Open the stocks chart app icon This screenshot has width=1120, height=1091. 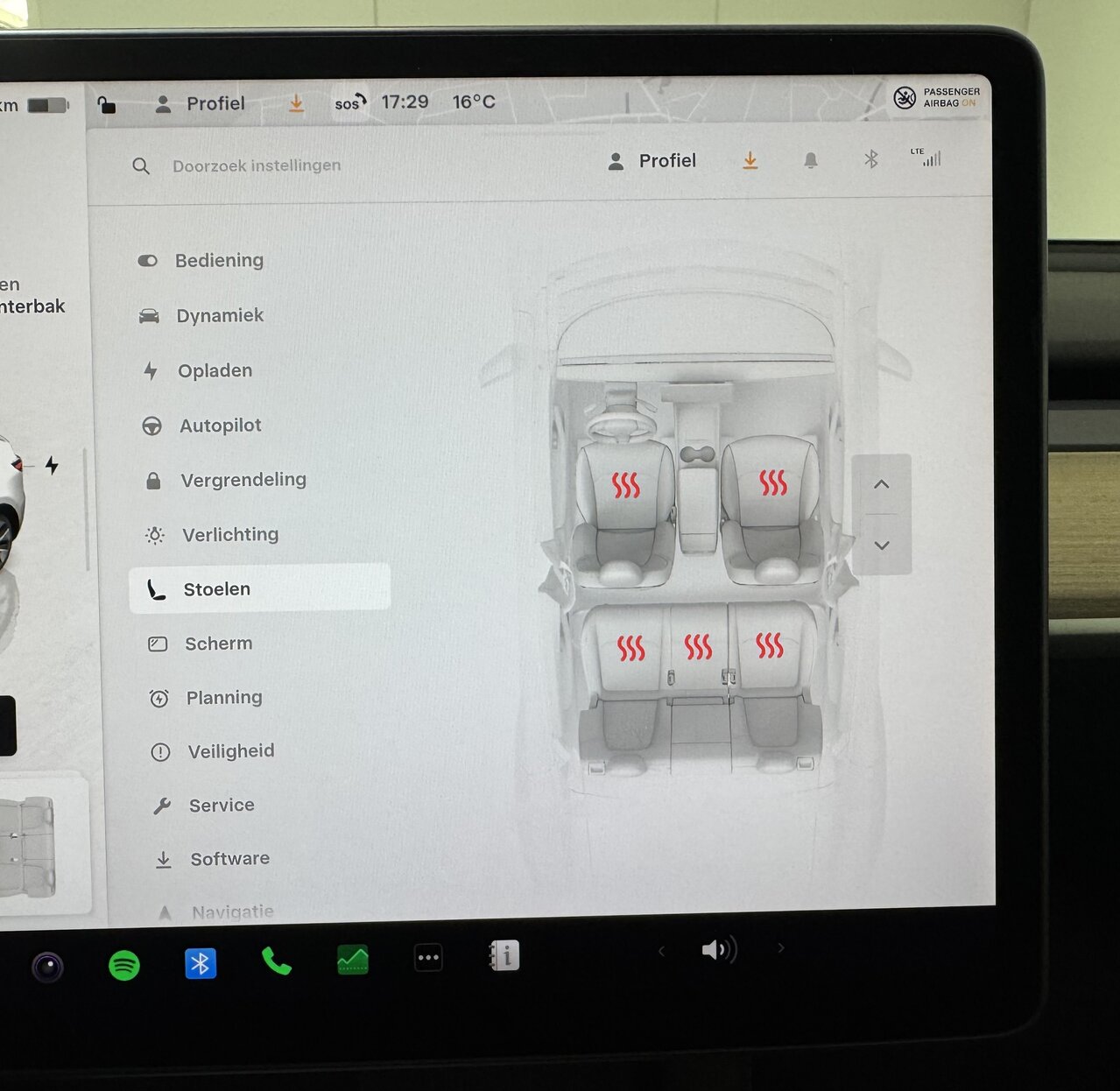353,960
